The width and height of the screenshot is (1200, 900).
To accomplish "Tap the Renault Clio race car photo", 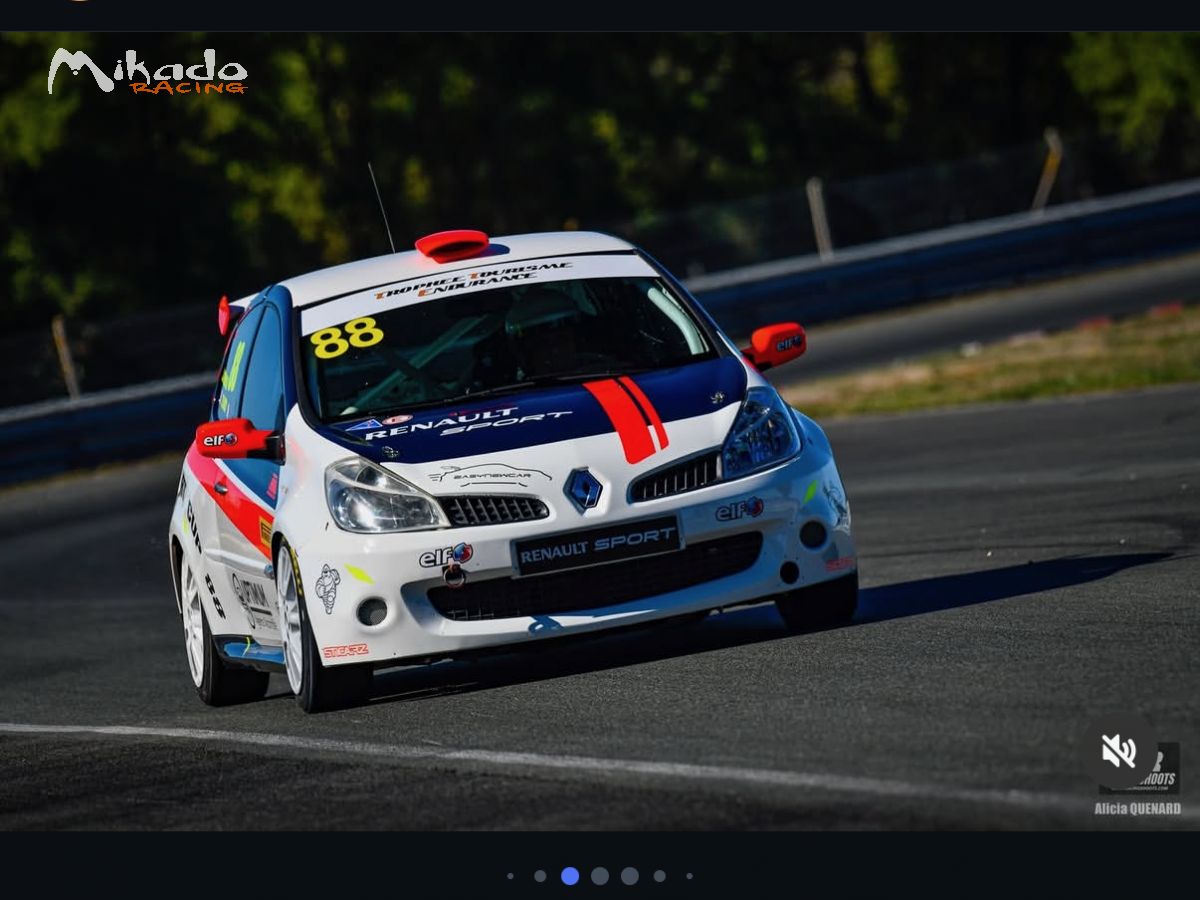I will click(x=600, y=431).
